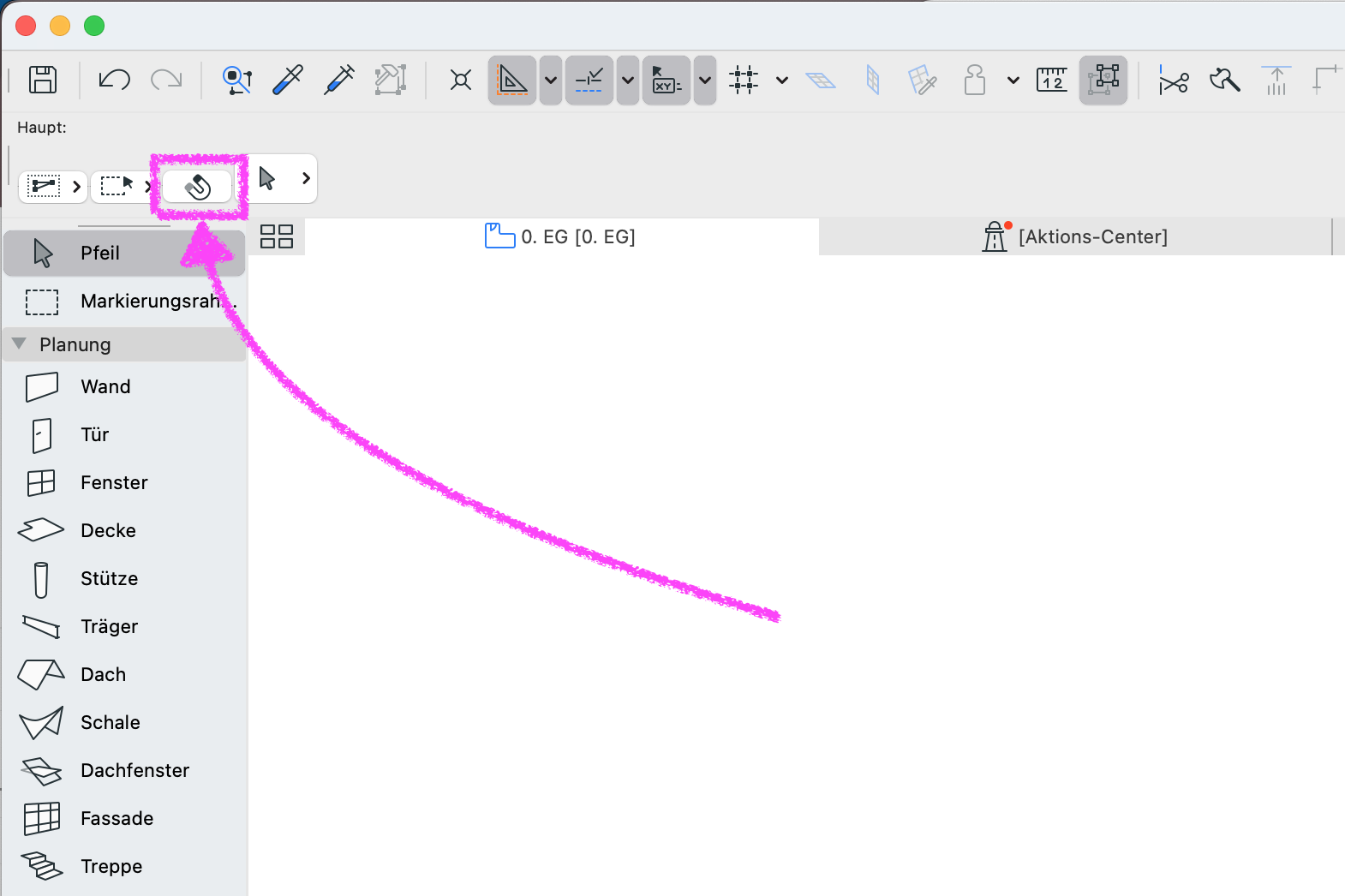This screenshot has width=1345, height=896.
Task: Expand the arrow selection options chevron
Action: [x=306, y=178]
